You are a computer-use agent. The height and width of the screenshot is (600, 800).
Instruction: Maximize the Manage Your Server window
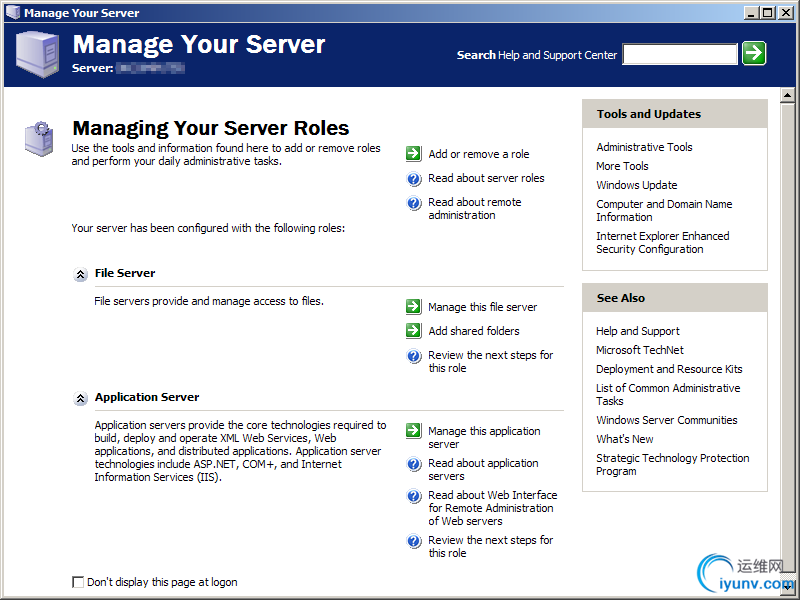coord(767,13)
